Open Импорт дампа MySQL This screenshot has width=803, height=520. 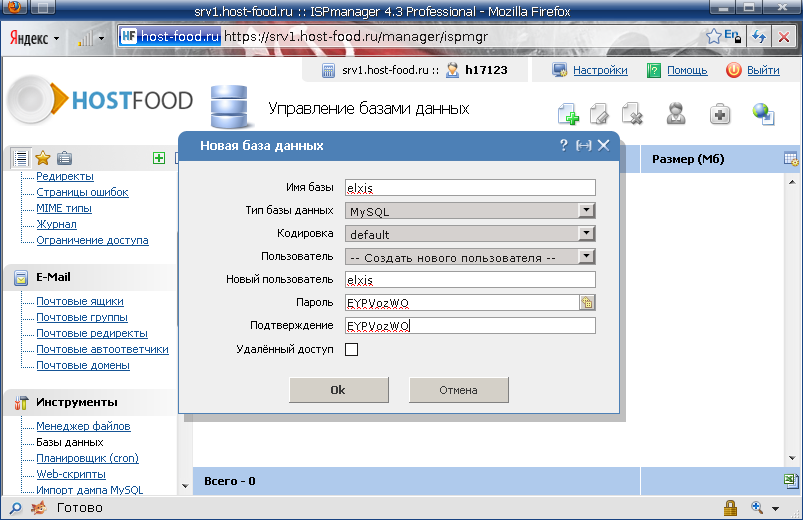[90, 490]
